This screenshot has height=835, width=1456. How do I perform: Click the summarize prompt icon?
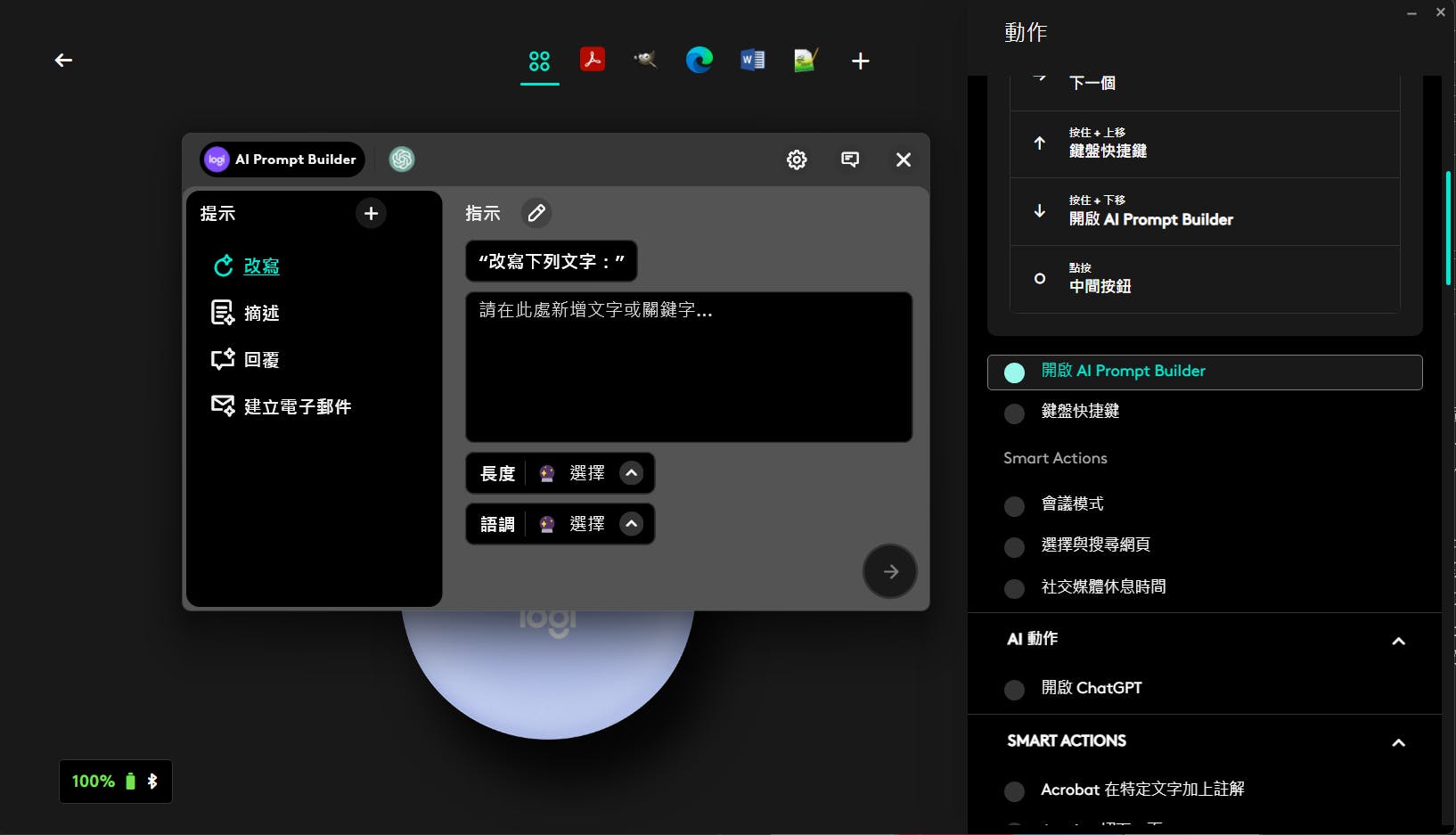[x=223, y=313]
